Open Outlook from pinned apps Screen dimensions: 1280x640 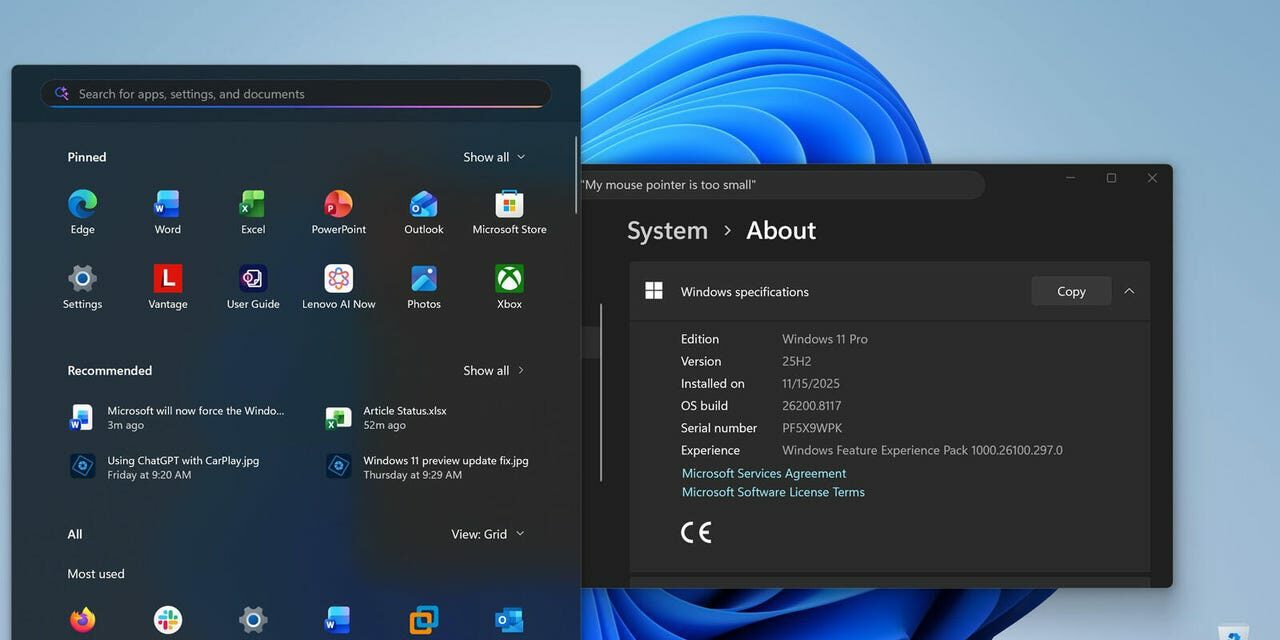pos(423,209)
